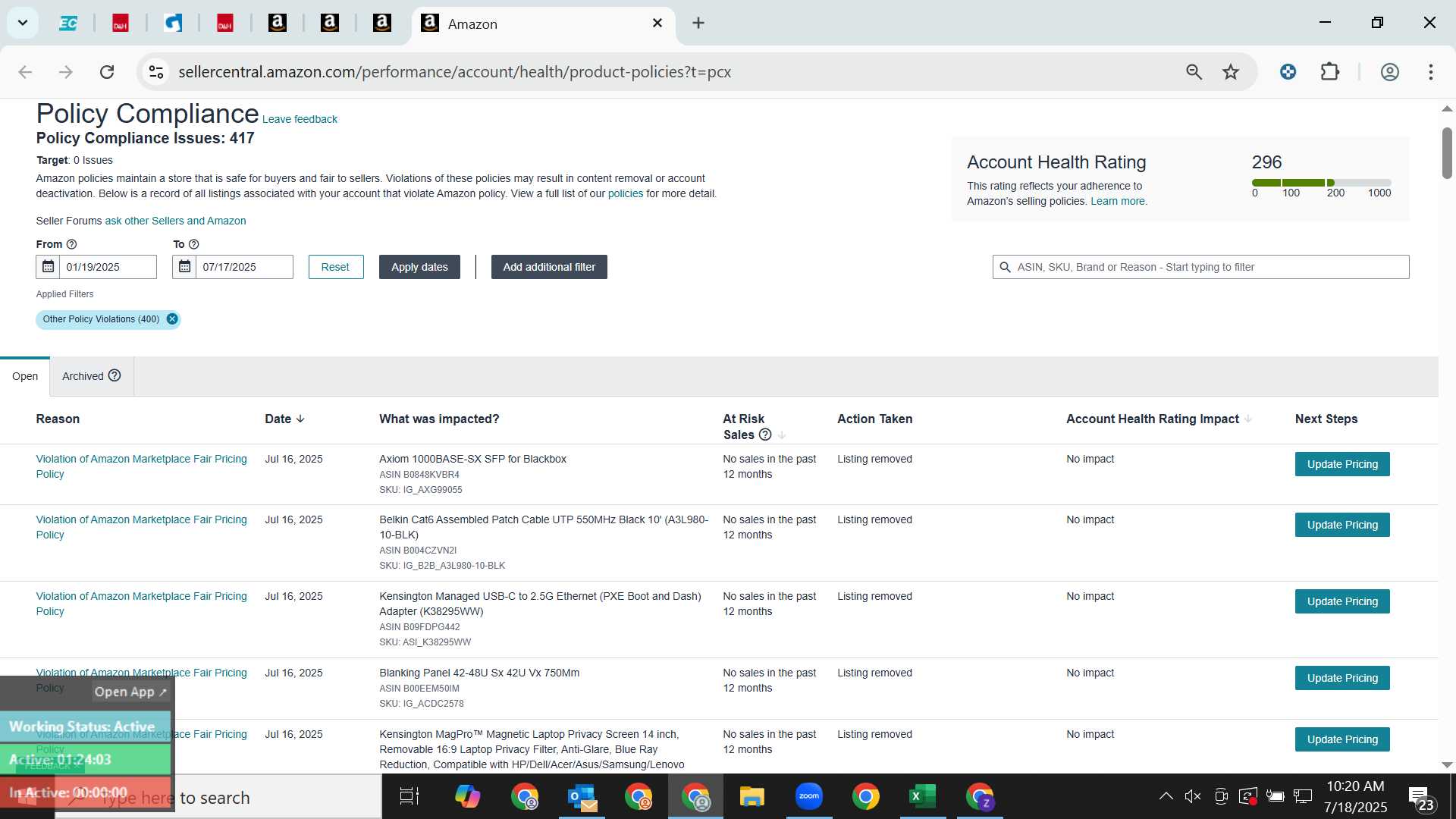Open violation reason link for Belkin Cat6
This screenshot has height=819, width=1456.
(141, 527)
